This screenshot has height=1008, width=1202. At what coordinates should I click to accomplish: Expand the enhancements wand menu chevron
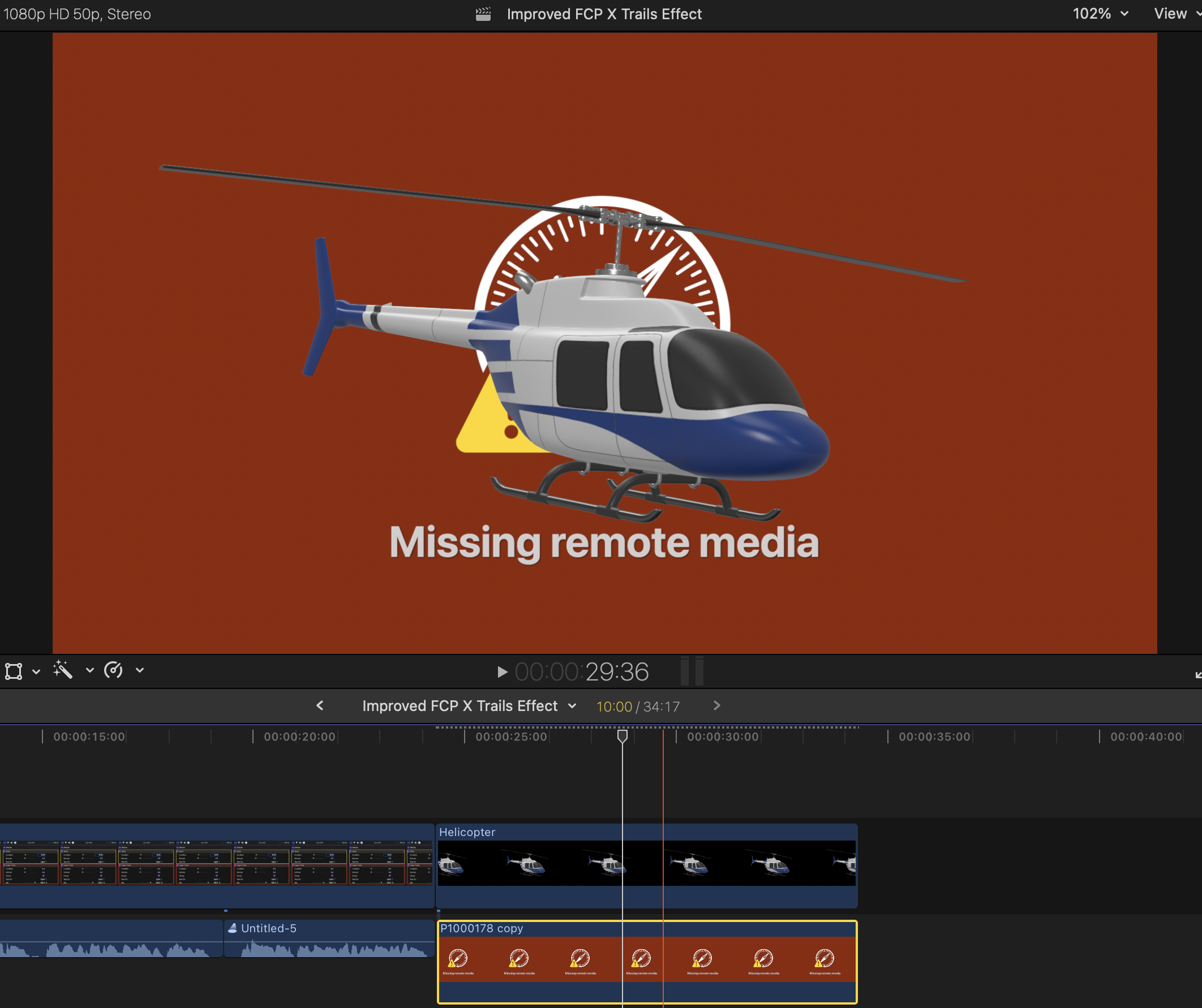click(89, 670)
